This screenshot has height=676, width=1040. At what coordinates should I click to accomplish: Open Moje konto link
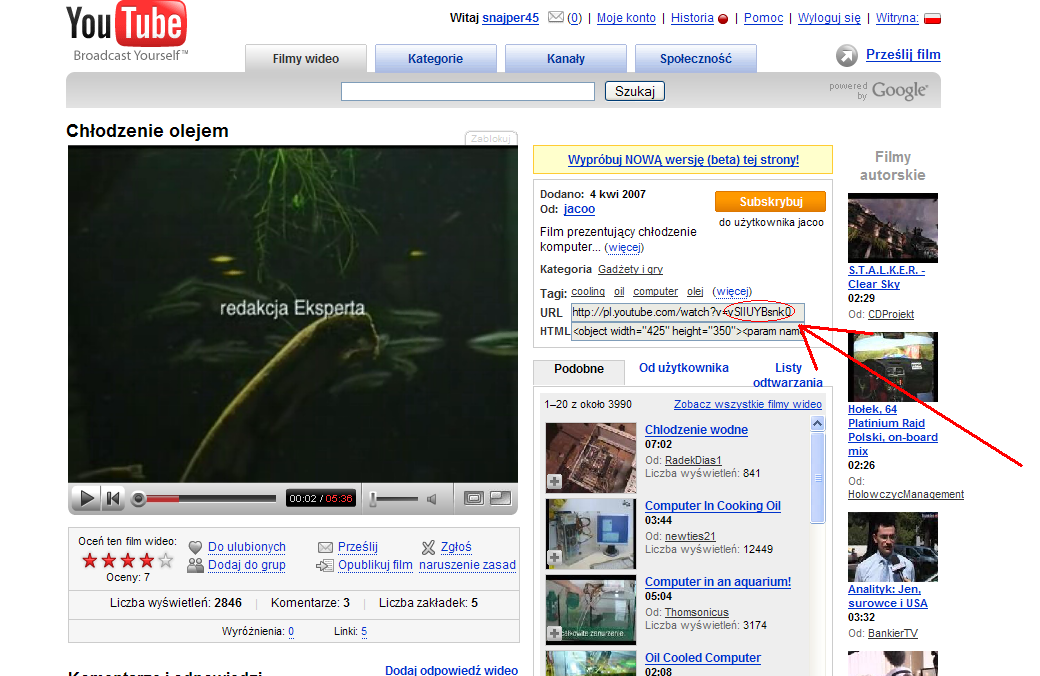tap(626, 18)
